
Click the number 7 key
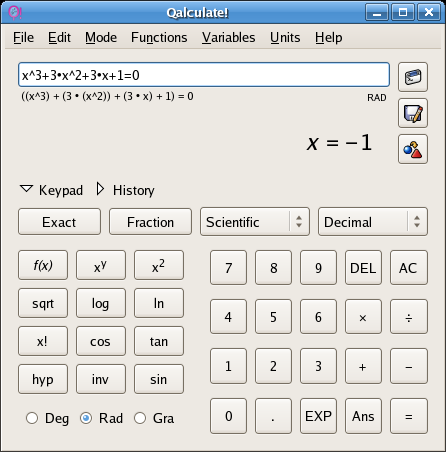(228, 268)
